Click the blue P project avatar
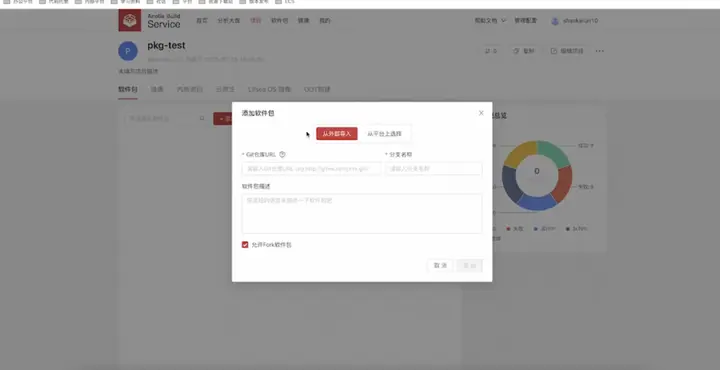720x370 pixels. click(128, 51)
